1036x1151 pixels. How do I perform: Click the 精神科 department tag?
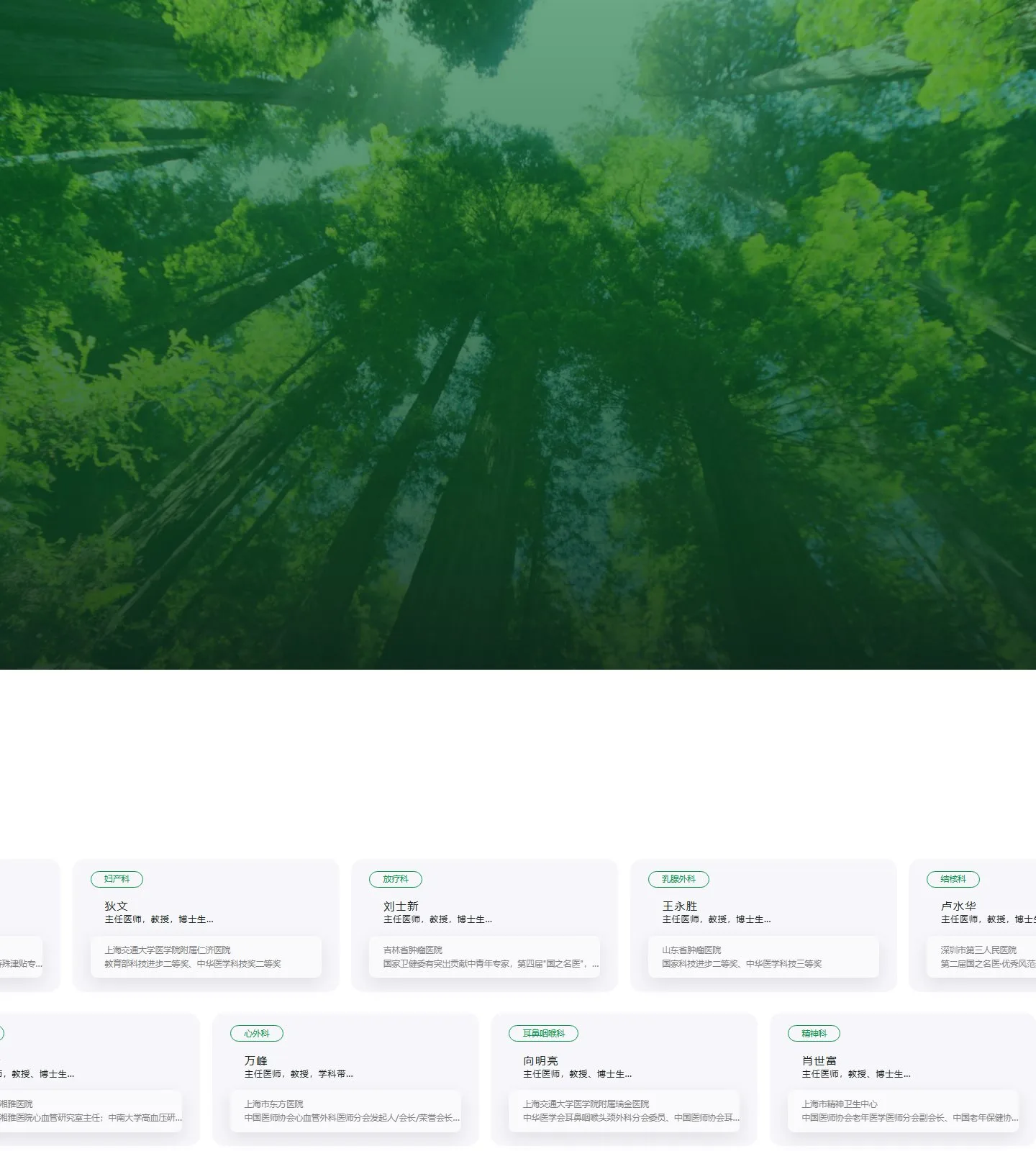click(814, 1034)
